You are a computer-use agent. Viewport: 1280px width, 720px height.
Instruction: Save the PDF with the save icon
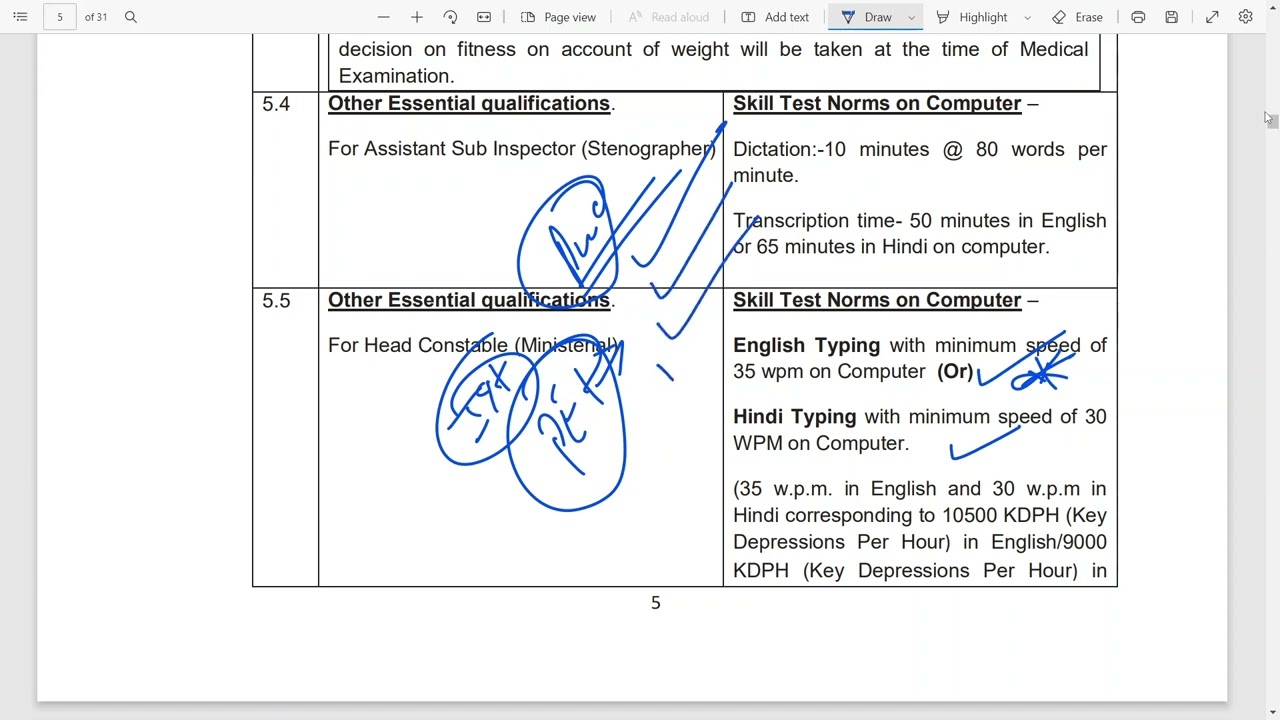(x=1171, y=17)
